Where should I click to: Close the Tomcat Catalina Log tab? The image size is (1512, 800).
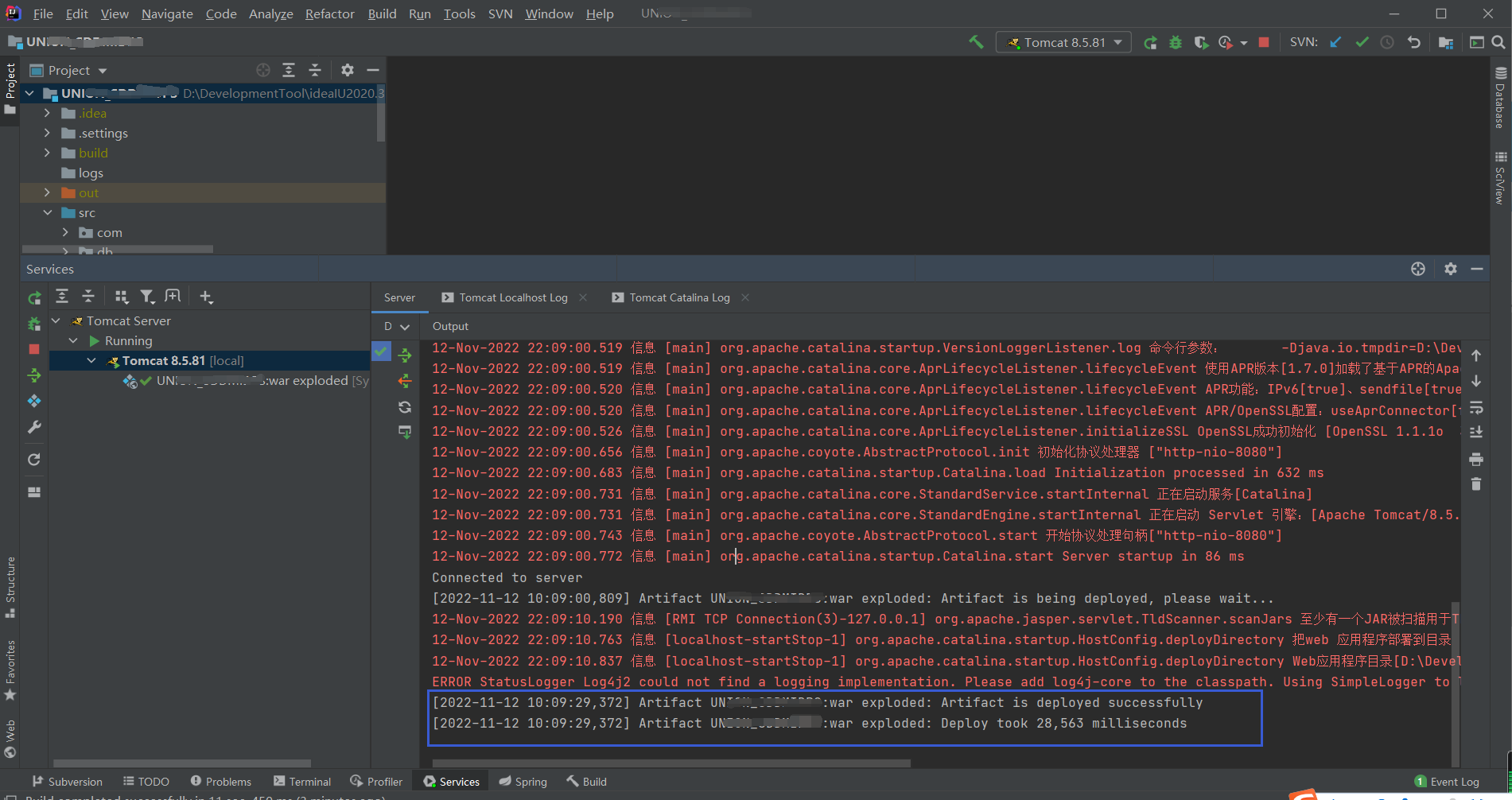745,297
